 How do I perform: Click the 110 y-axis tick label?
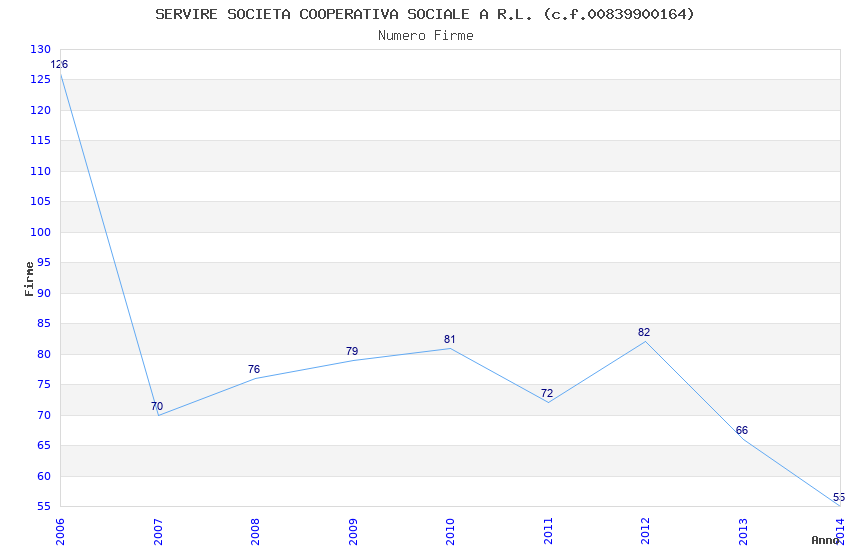[40, 171]
